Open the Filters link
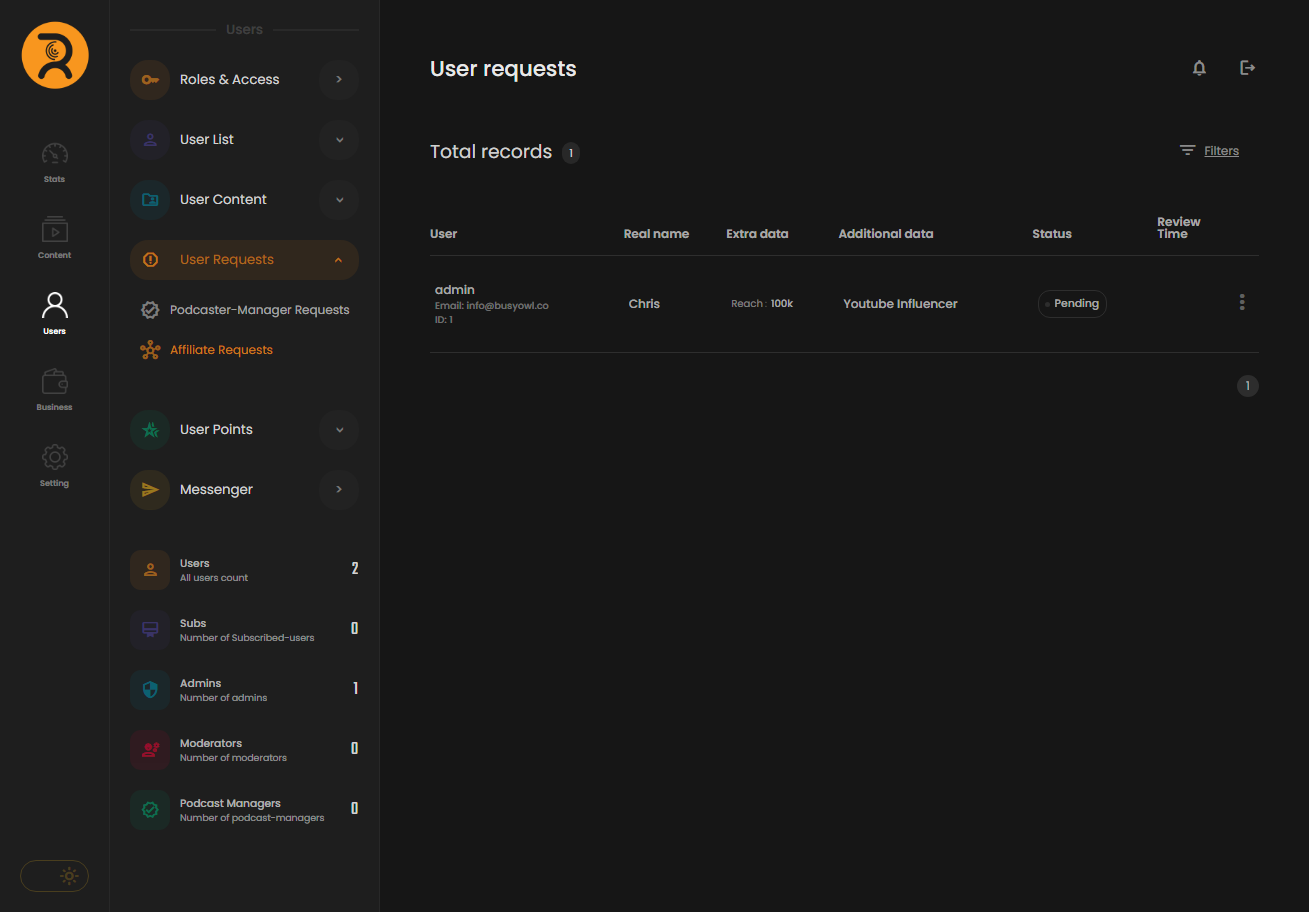Screen dimensions: 1309x912 [1221, 151]
